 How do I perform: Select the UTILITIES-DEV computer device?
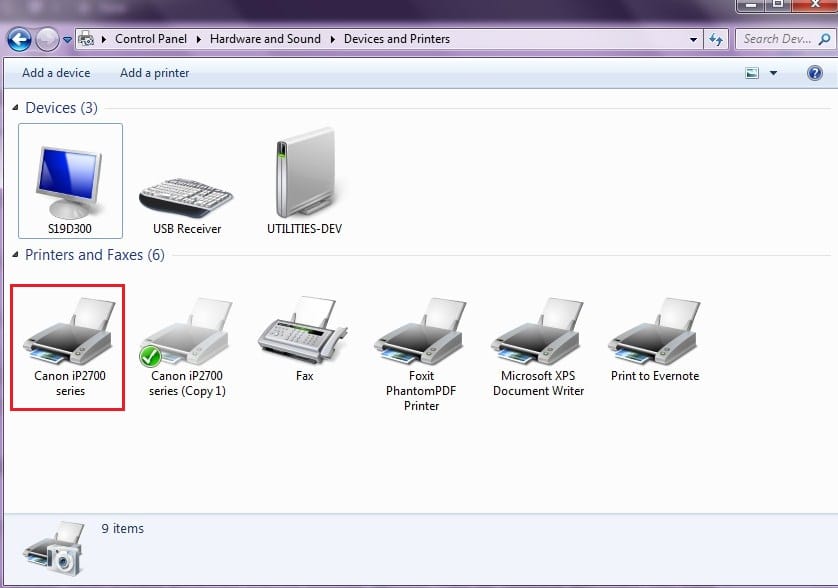pos(305,181)
